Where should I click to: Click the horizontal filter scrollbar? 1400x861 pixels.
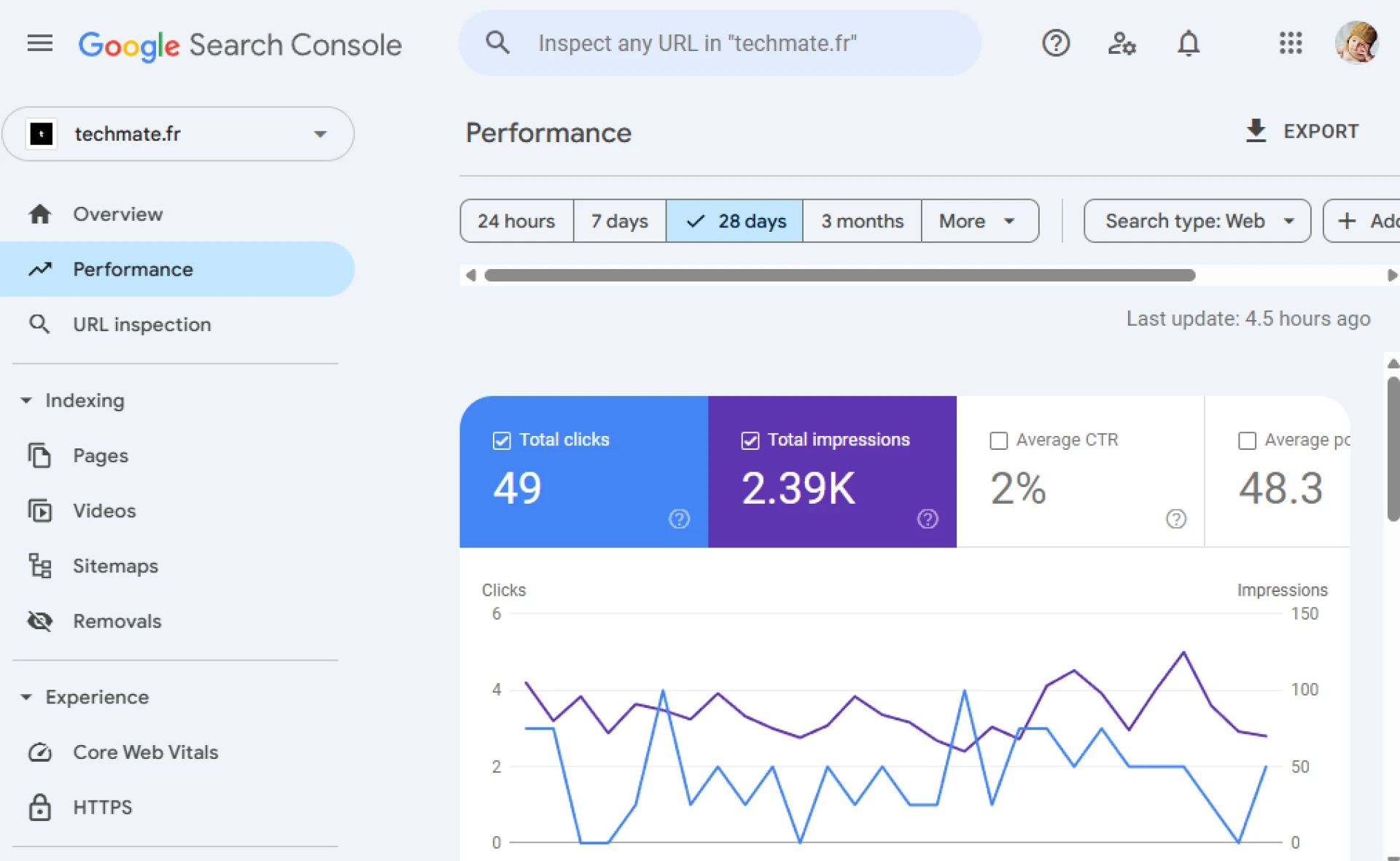(839, 276)
